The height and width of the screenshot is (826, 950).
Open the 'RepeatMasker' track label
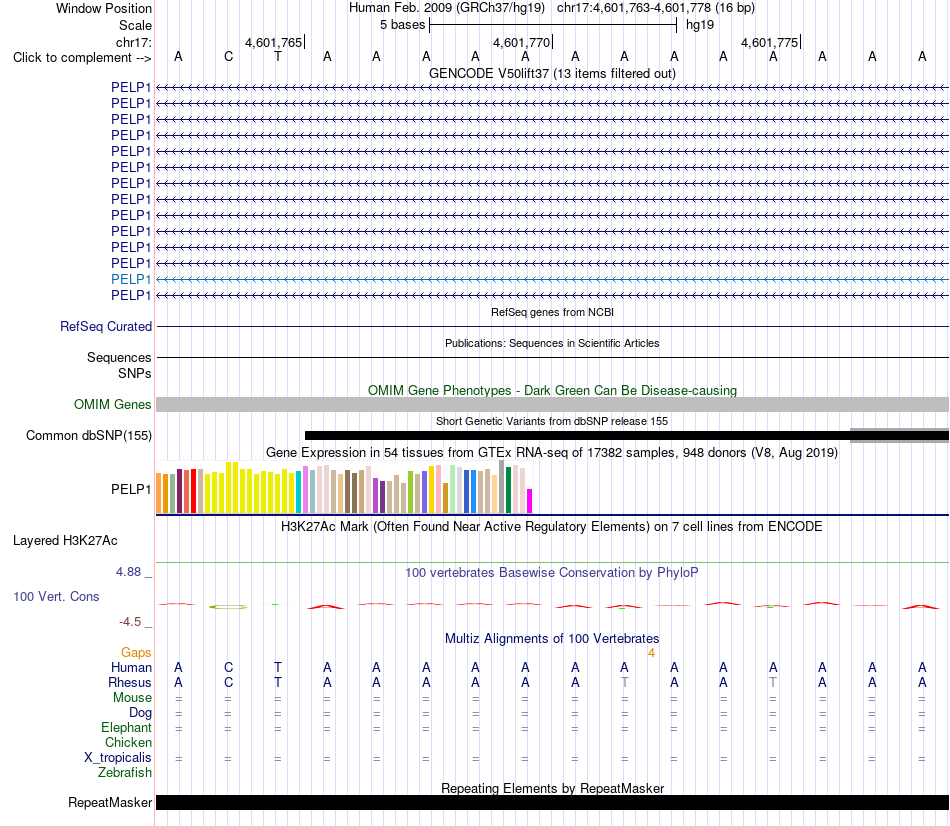110,802
